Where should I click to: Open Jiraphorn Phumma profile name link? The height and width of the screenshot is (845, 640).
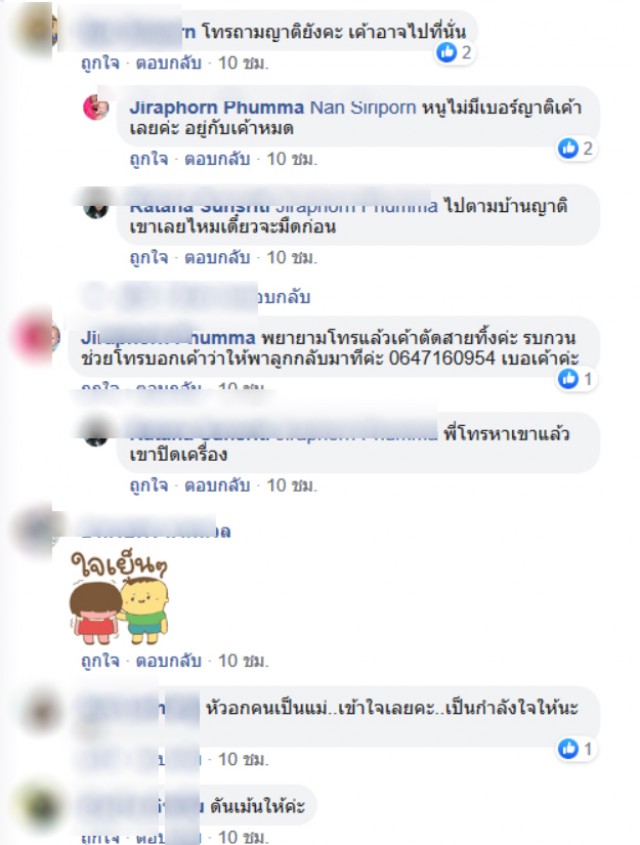coord(217,107)
